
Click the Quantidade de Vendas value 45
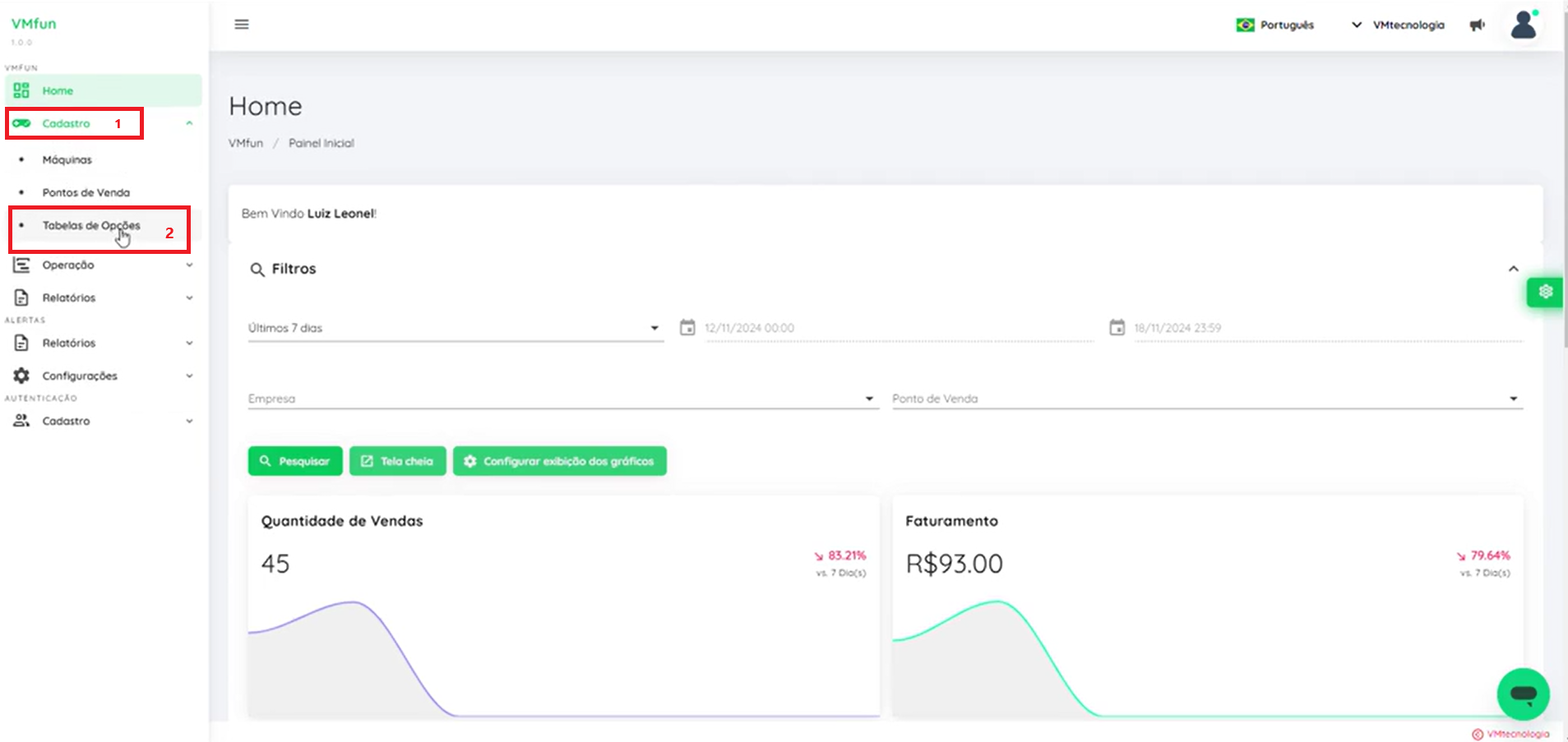coord(275,564)
